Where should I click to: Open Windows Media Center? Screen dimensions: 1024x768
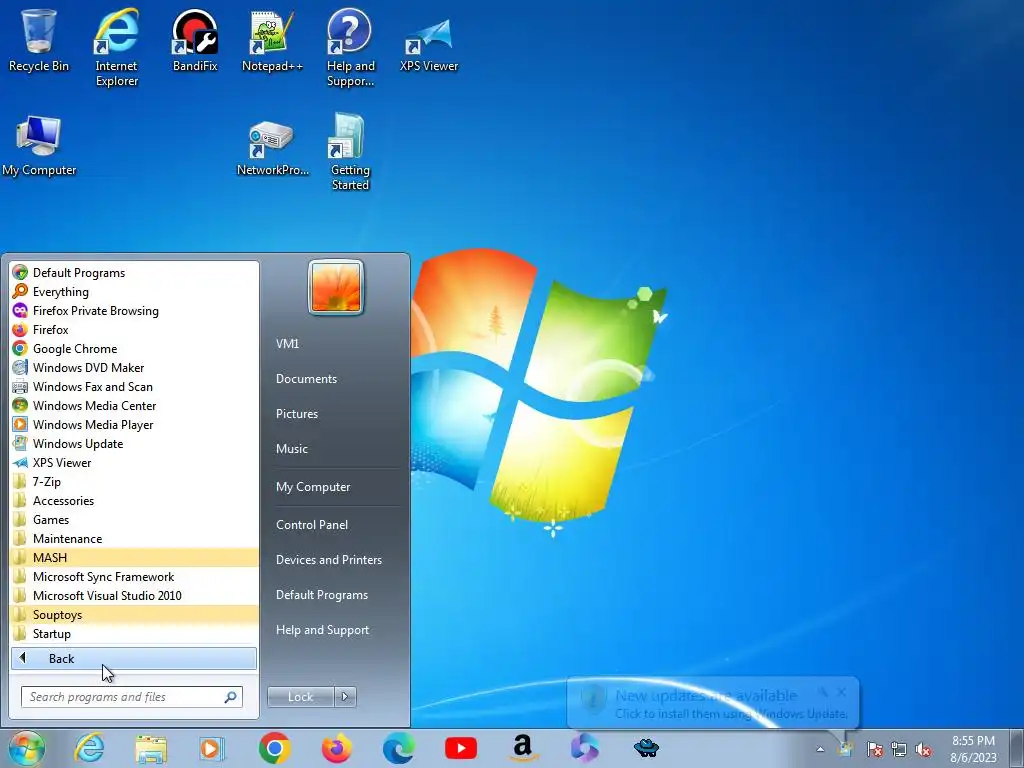click(135, 405)
